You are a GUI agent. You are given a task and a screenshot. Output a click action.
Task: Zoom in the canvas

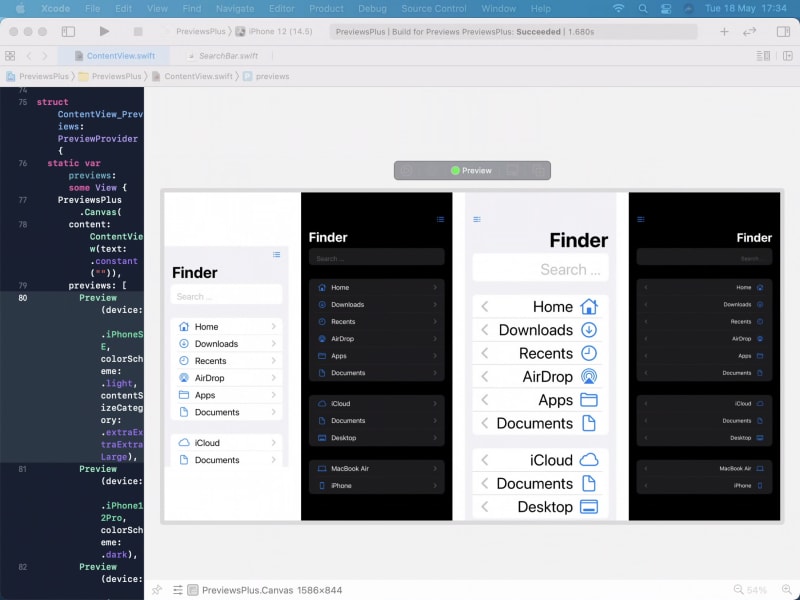[x=787, y=590]
